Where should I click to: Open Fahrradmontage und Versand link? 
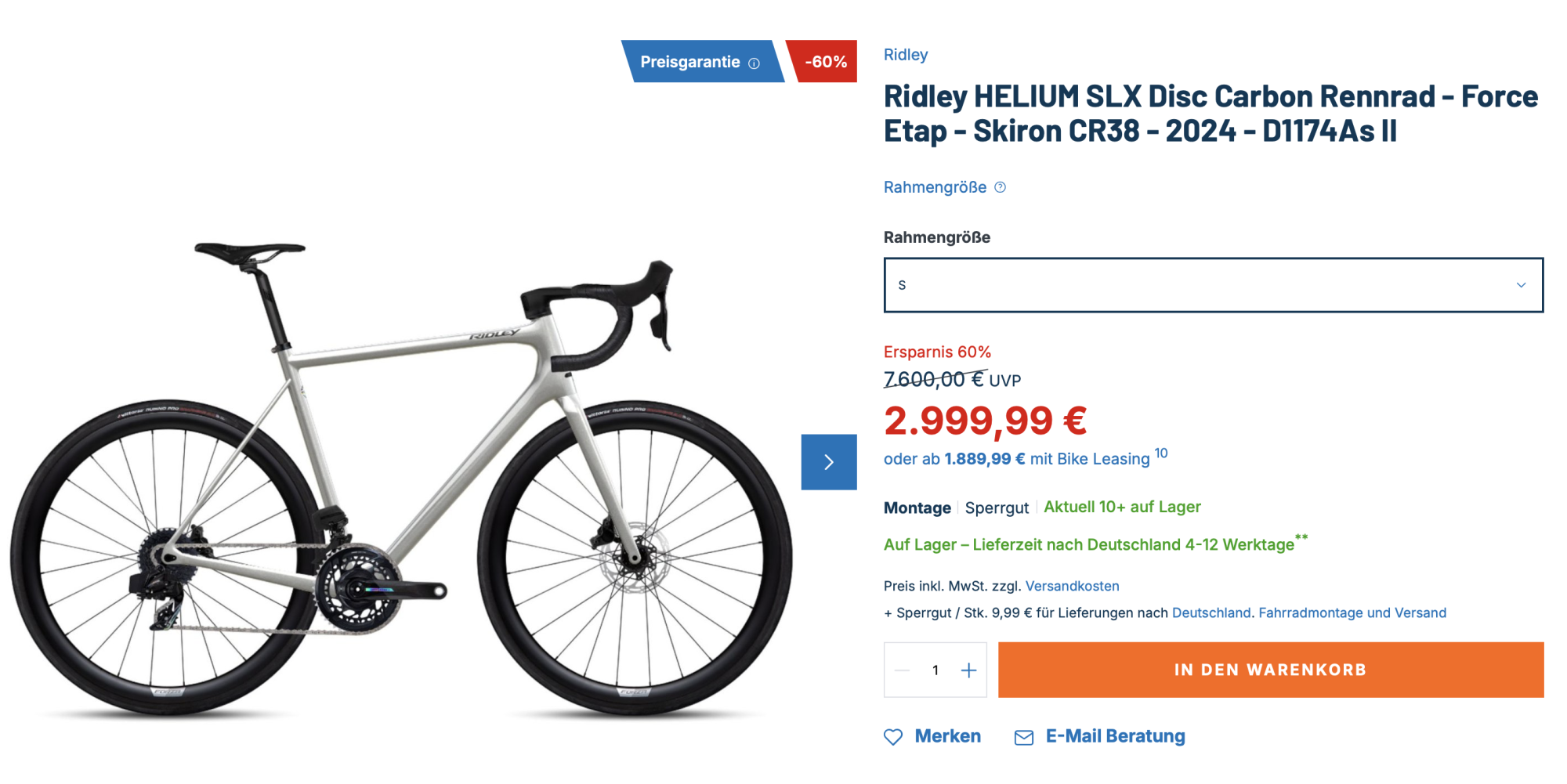tap(1352, 612)
